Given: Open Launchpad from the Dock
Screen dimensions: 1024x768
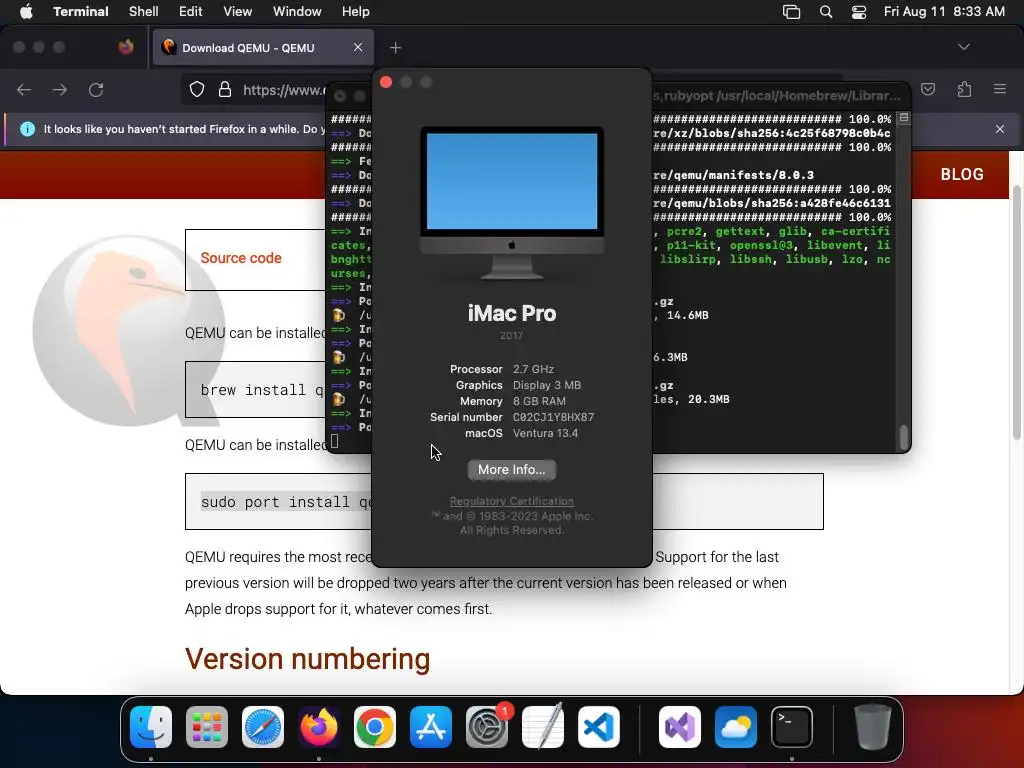Looking at the screenshot, I should pyautogui.click(x=207, y=727).
